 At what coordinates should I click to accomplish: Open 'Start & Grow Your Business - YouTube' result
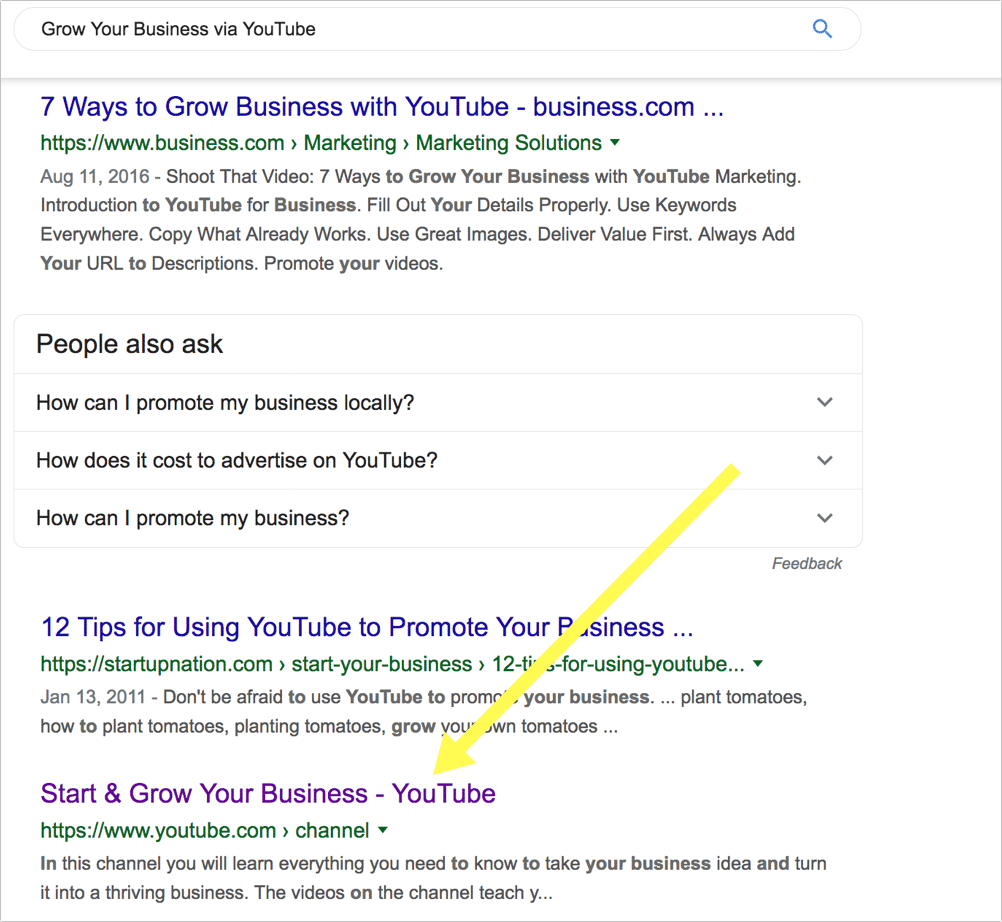pos(268,793)
